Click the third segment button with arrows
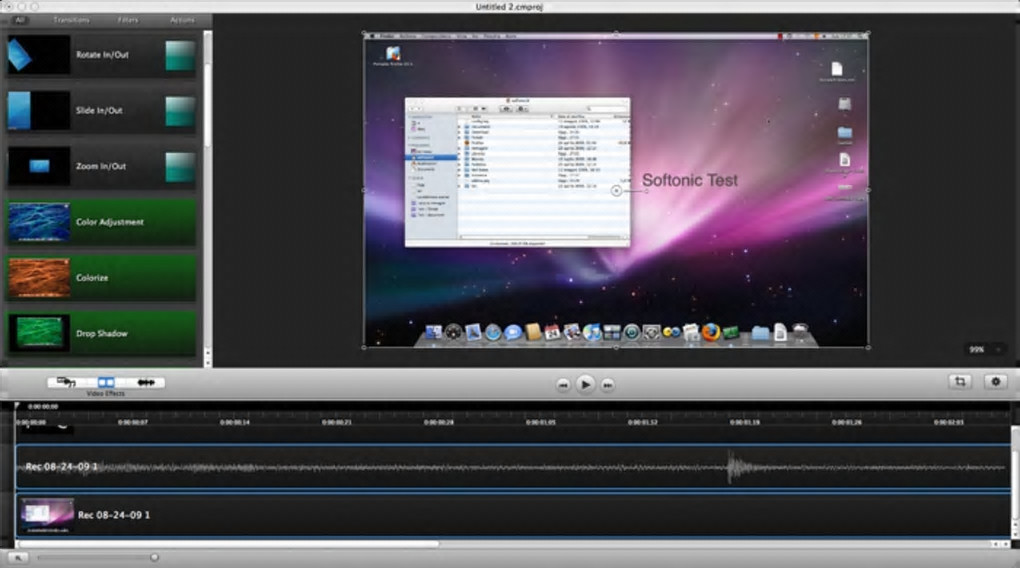 click(x=146, y=382)
